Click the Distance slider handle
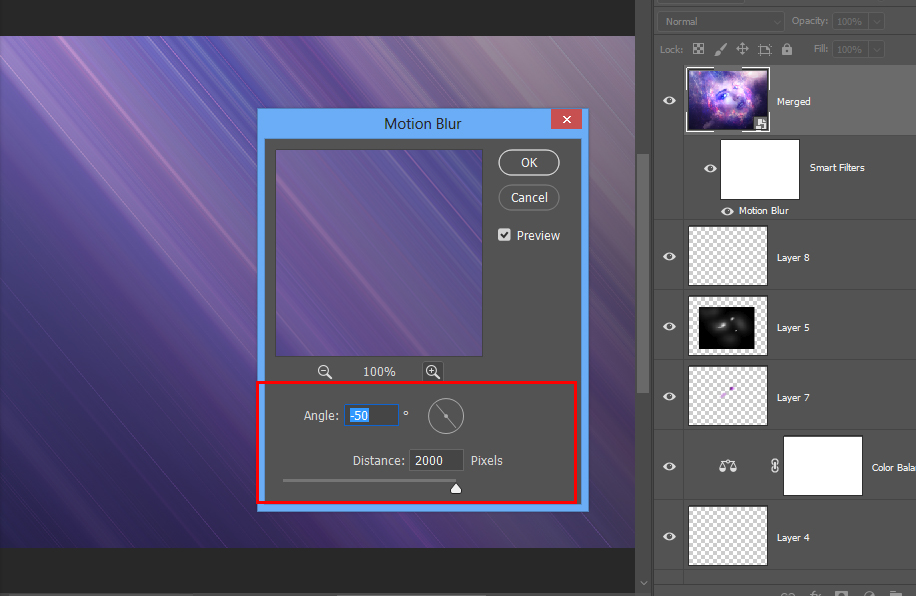 tap(456, 488)
